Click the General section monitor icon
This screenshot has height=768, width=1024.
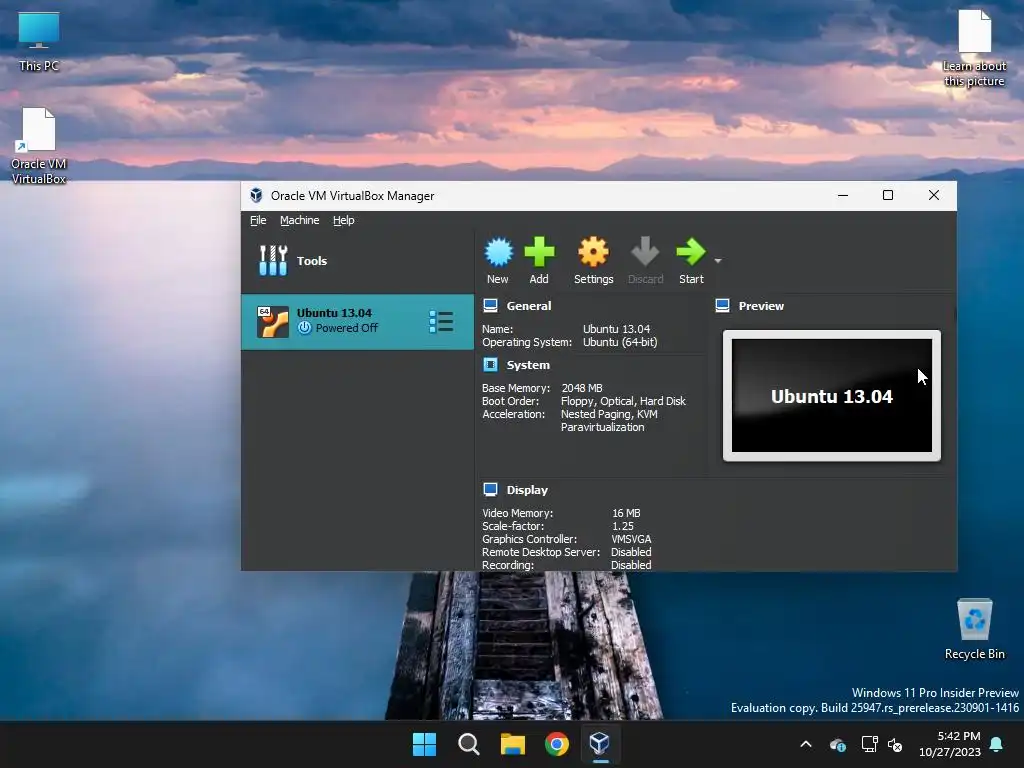pyautogui.click(x=490, y=306)
